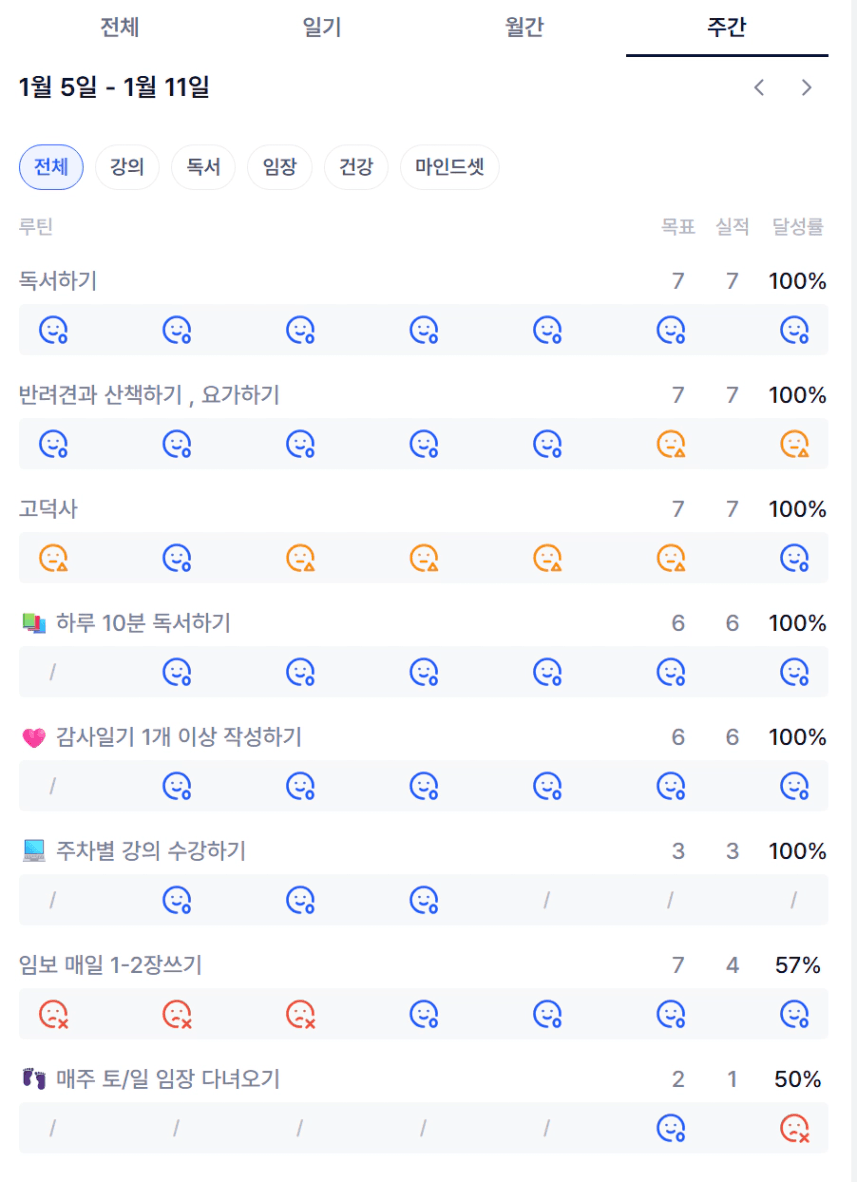Select the 전체 category filter chip
857x1182 pixels.
coord(51,167)
